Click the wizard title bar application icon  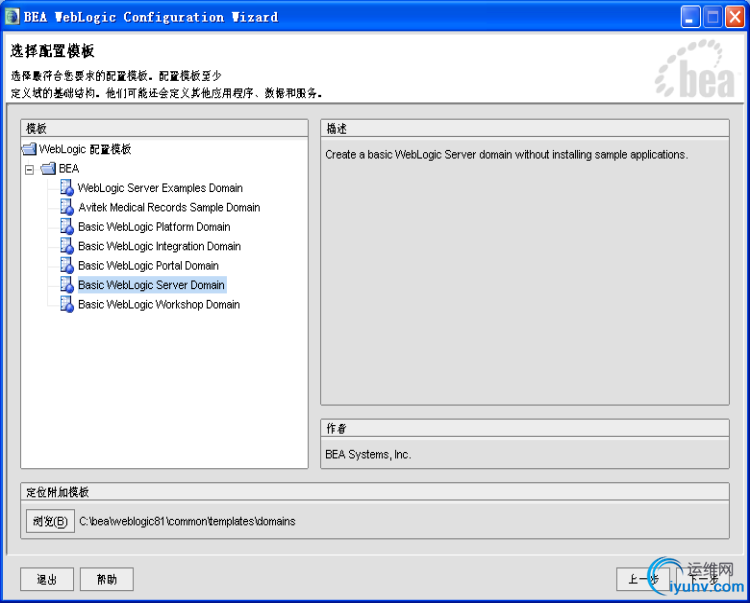point(12,17)
